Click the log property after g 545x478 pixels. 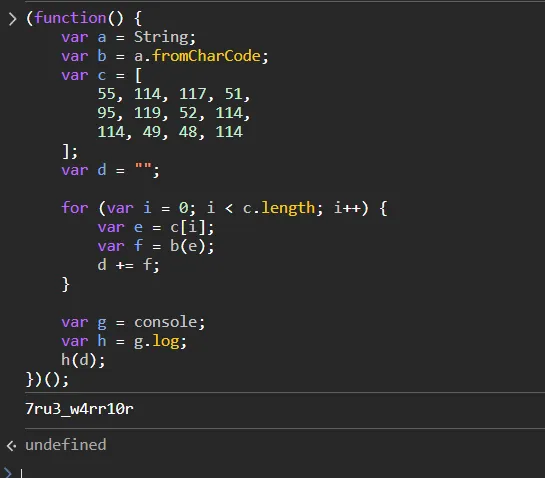[x=166, y=341]
